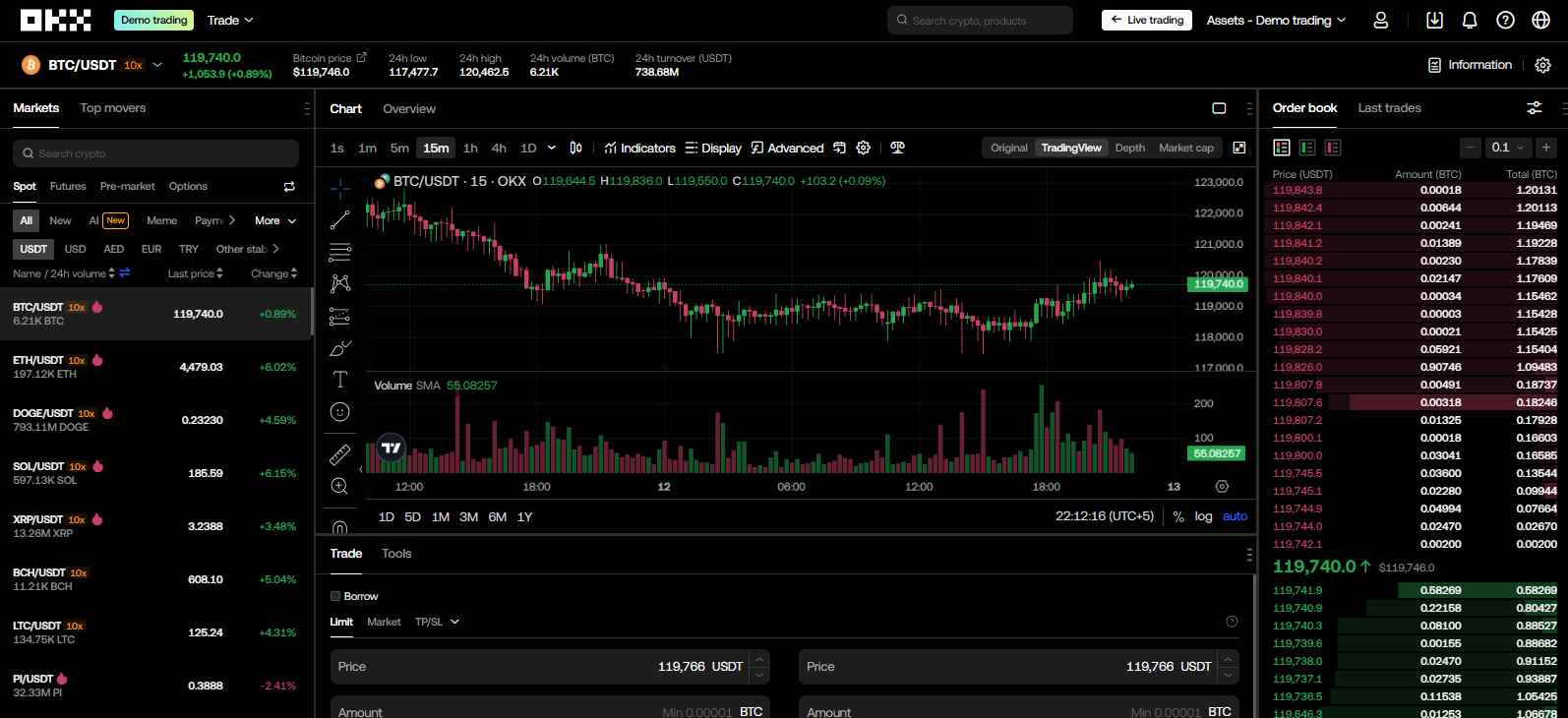The image size is (1568, 718).
Task: Select the horizontal lines drawing tool
Action: [x=340, y=252]
